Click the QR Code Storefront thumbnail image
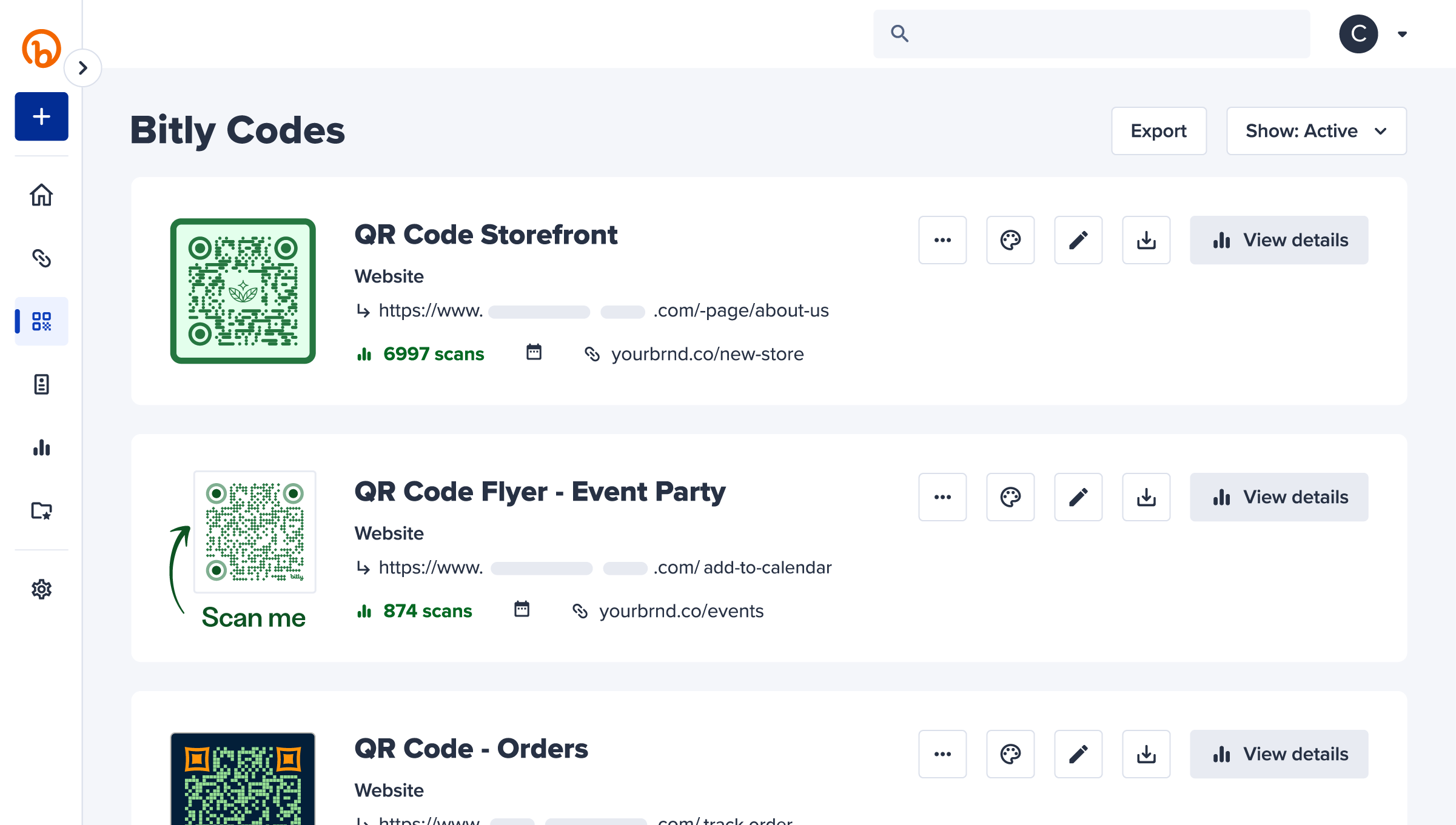Viewport: 1456px width, 825px height. point(244,290)
